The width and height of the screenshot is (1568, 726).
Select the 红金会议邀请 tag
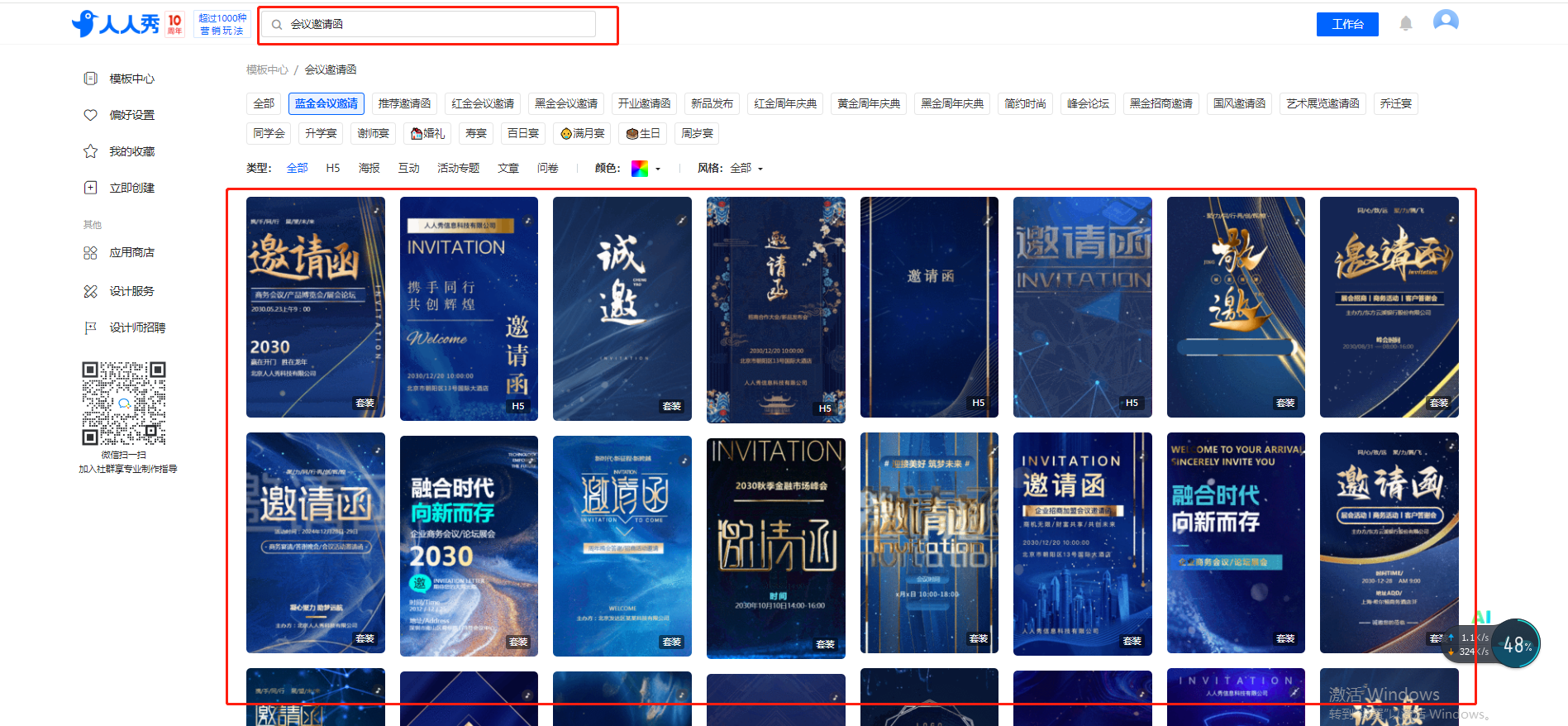(x=483, y=103)
